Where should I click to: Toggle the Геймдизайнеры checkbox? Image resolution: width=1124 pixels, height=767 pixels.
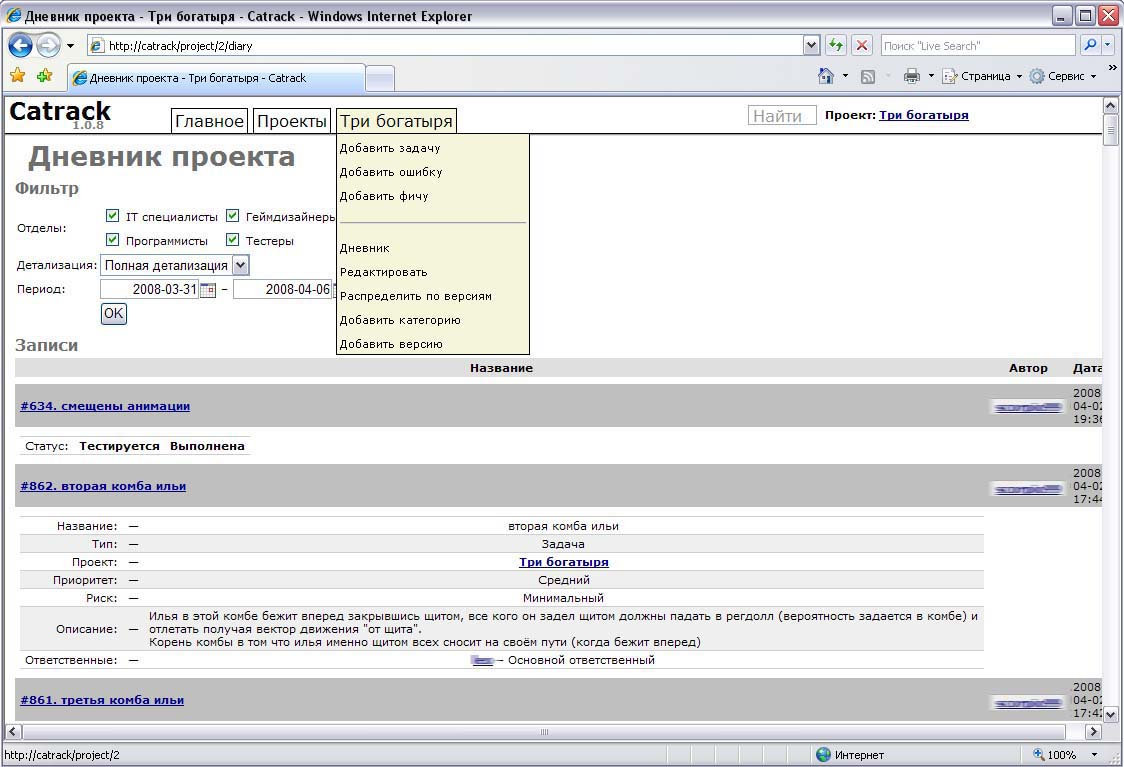click(233, 216)
